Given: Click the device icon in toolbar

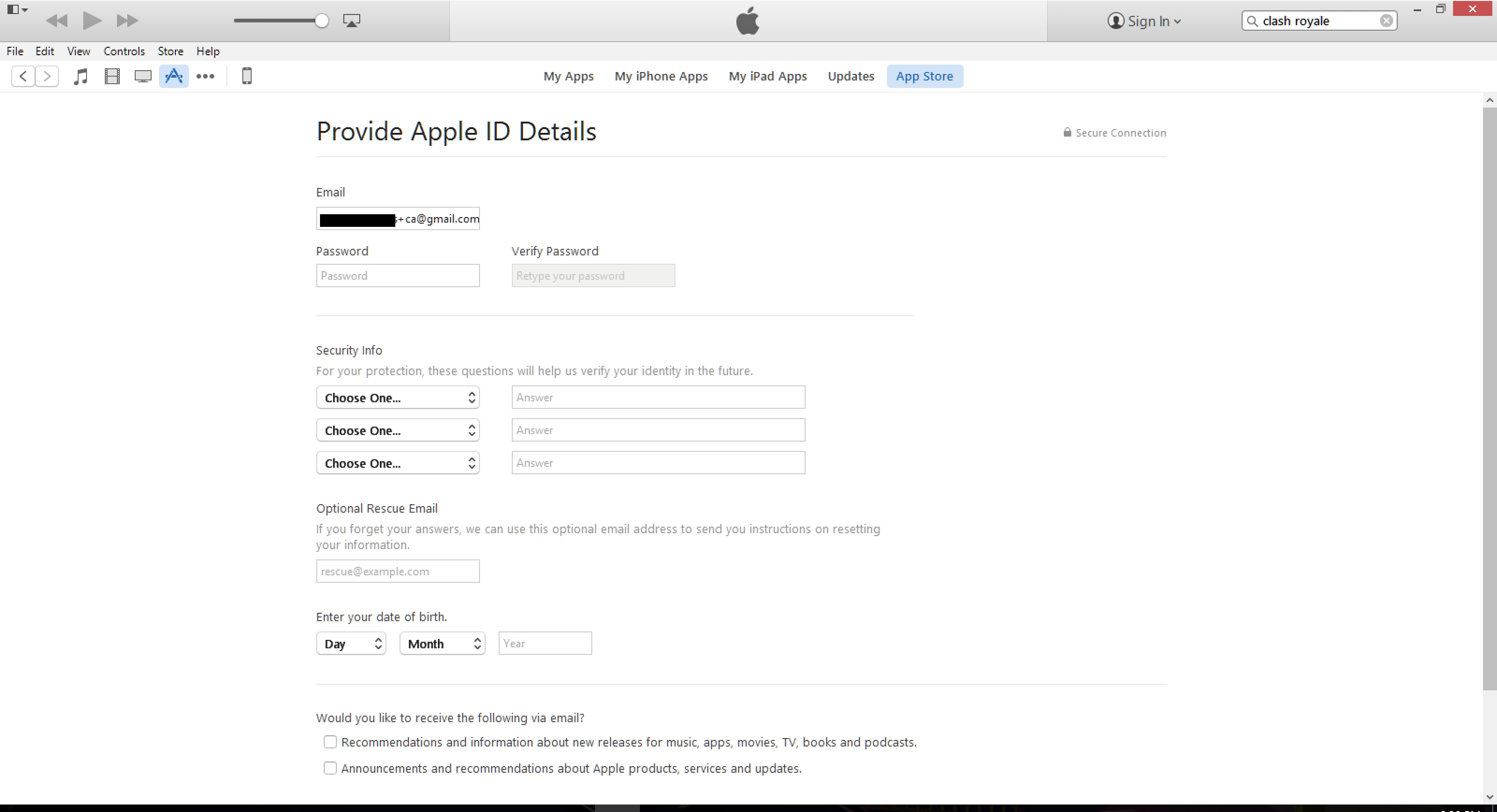Looking at the screenshot, I should (x=245, y=76).
